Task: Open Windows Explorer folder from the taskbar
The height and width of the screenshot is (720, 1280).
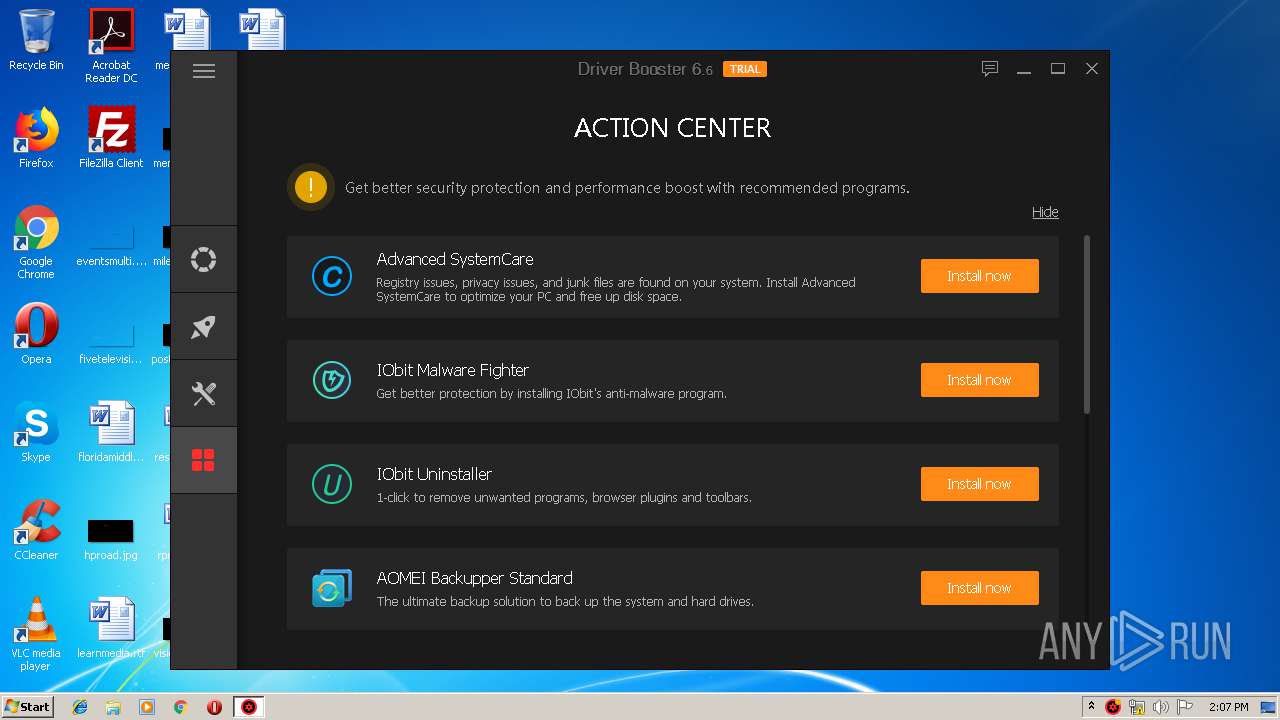Action: pos(113,707)
